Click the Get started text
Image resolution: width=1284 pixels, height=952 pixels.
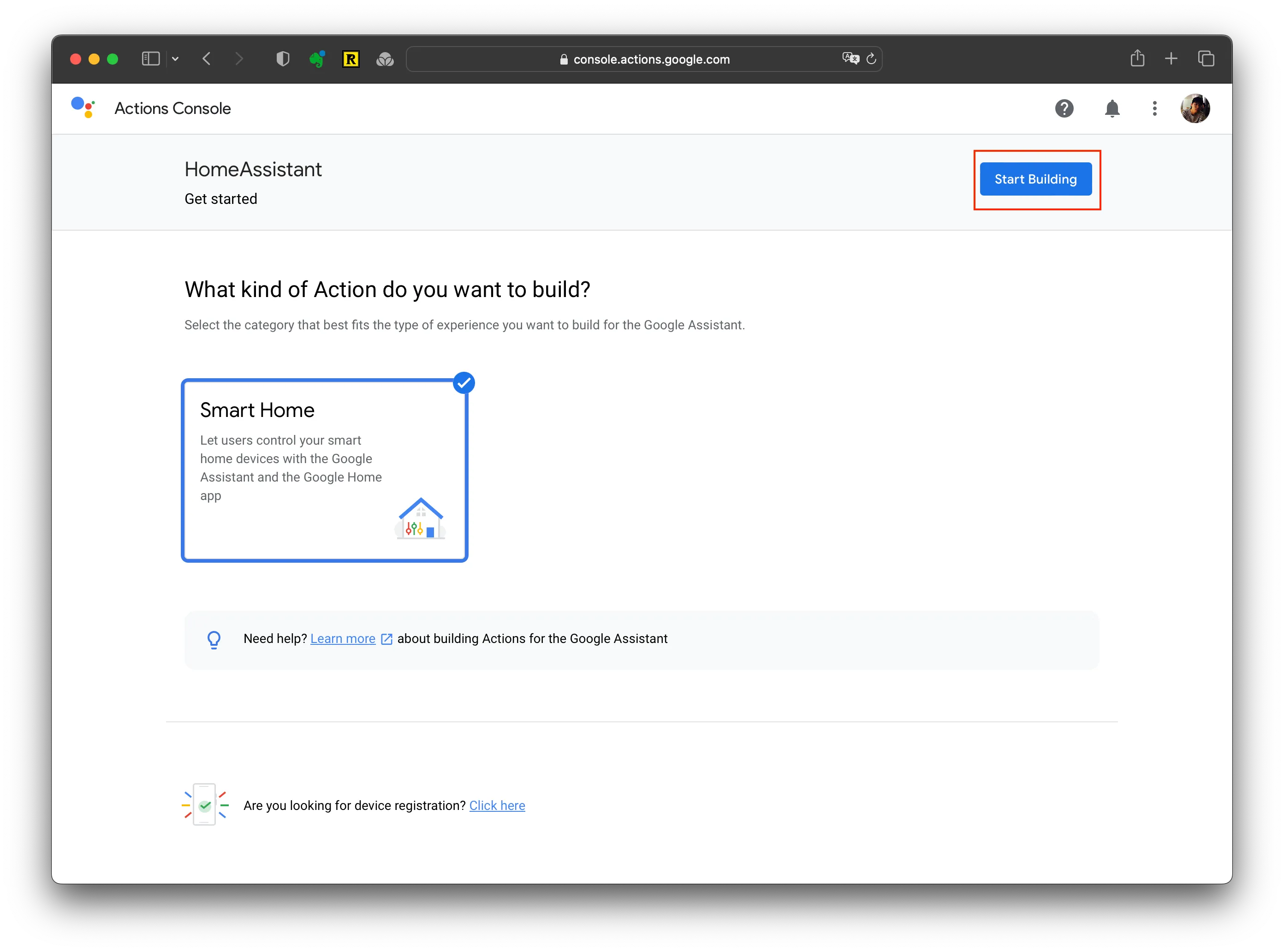point(221,199)
